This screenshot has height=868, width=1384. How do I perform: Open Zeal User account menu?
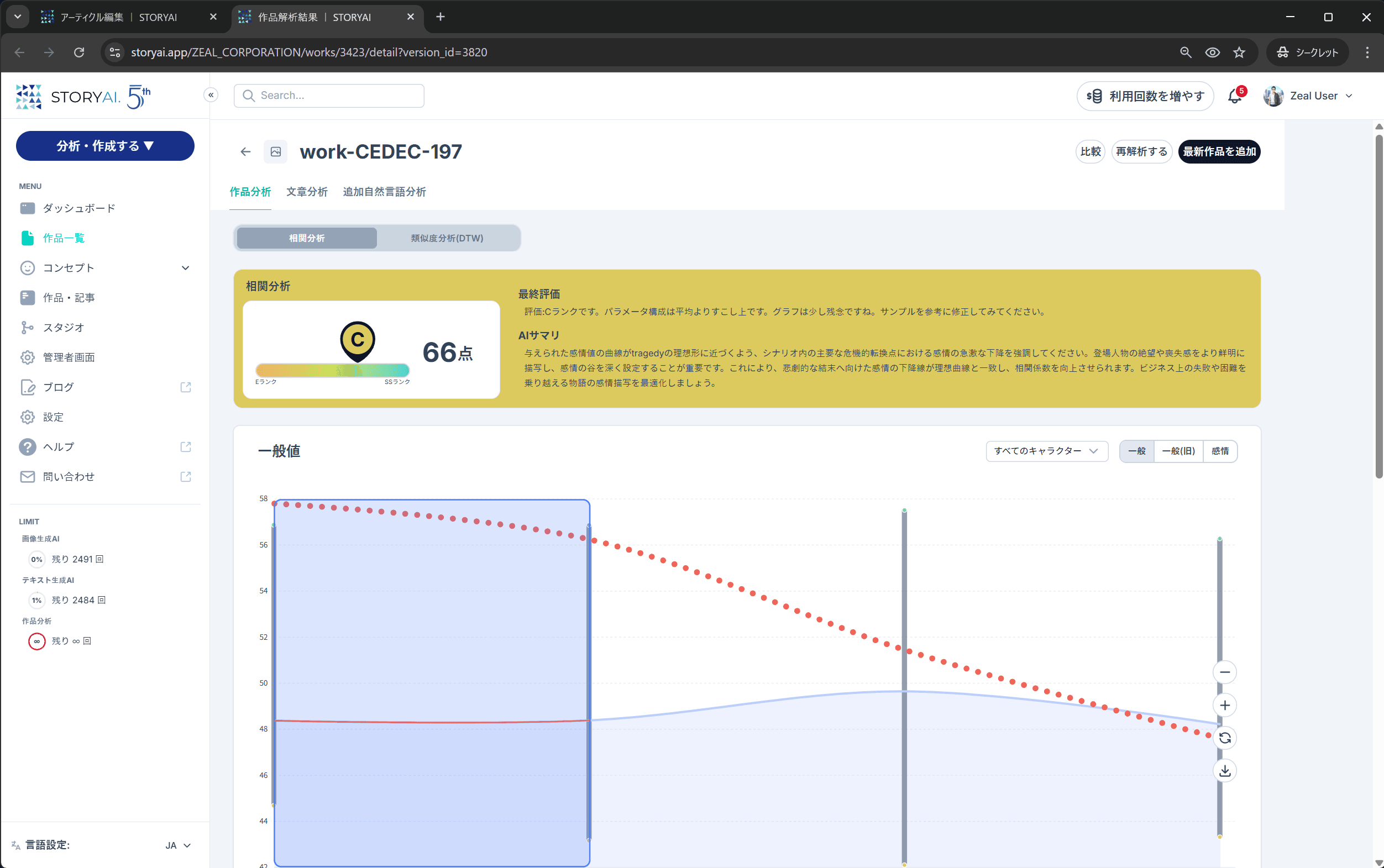tap(1308, 96)
